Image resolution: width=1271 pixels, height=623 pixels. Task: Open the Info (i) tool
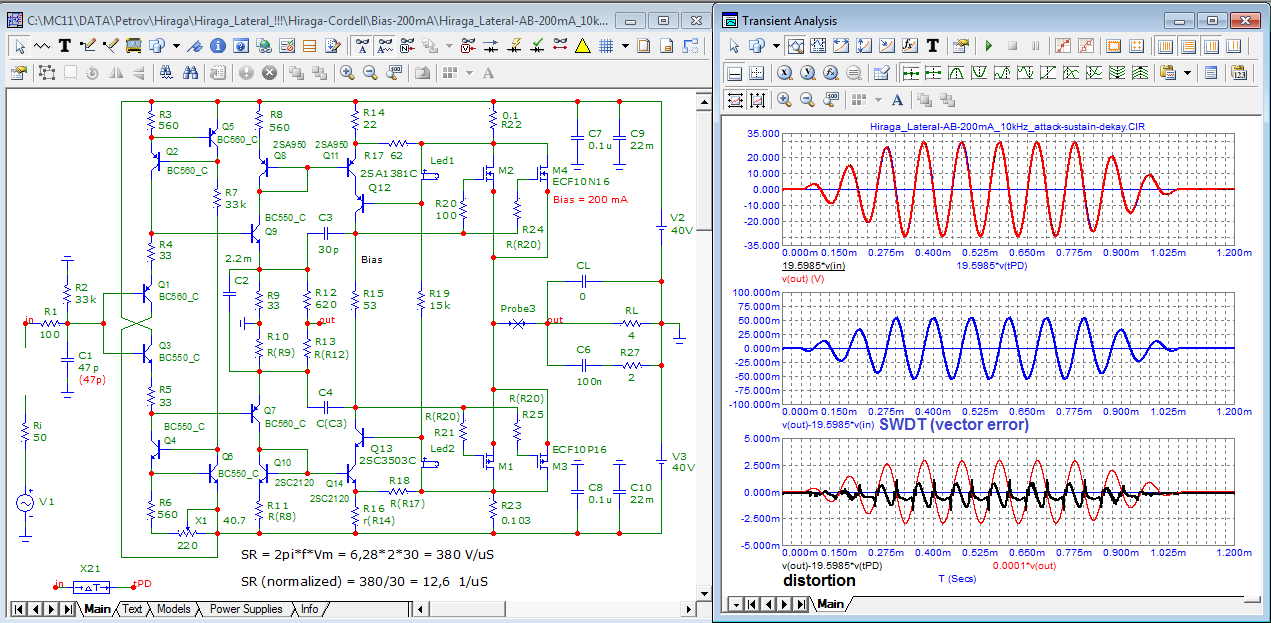click(217, 45)
